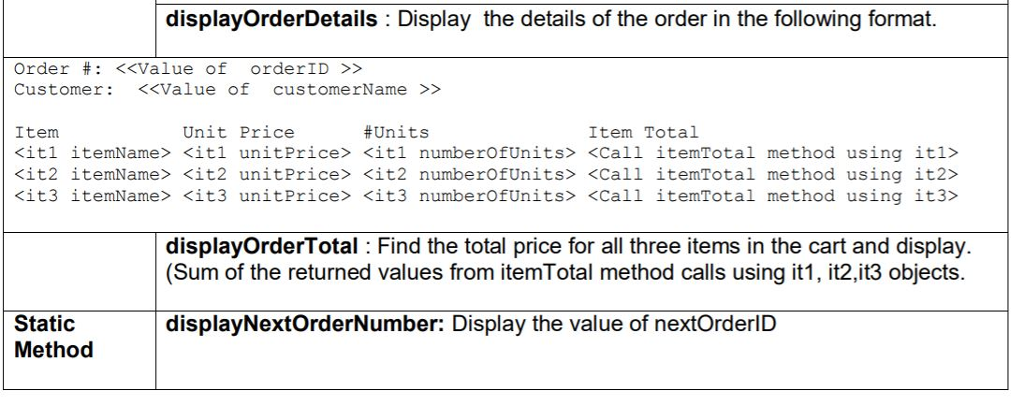Click the bold text 'displayOrderDetails'
The height and width of the screenshot is (420, 1024).
(272, 20)
